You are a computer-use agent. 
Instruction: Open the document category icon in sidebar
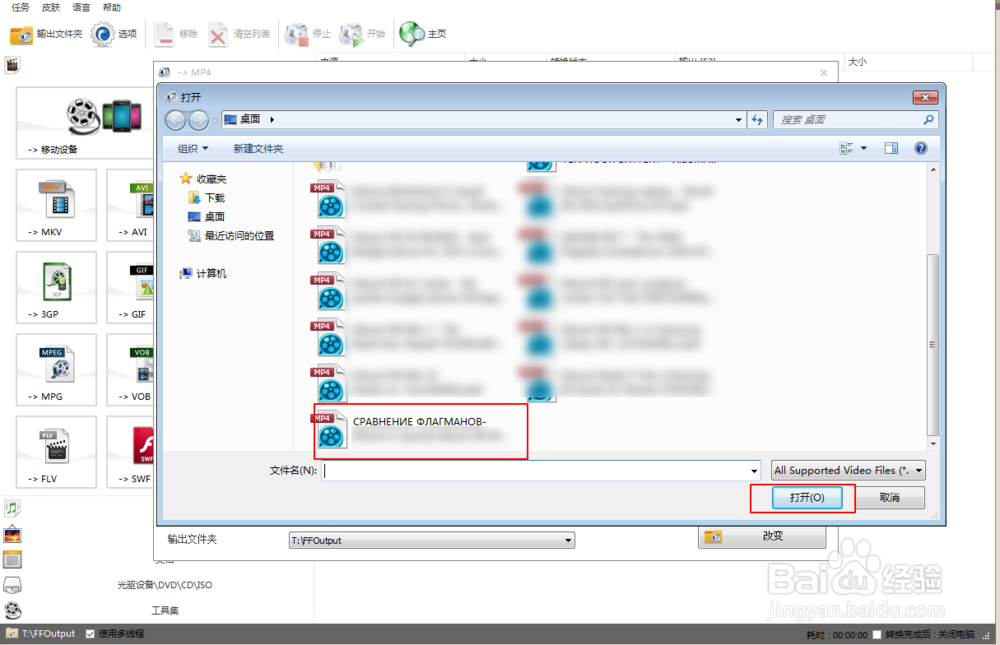(x=12, y=560)
